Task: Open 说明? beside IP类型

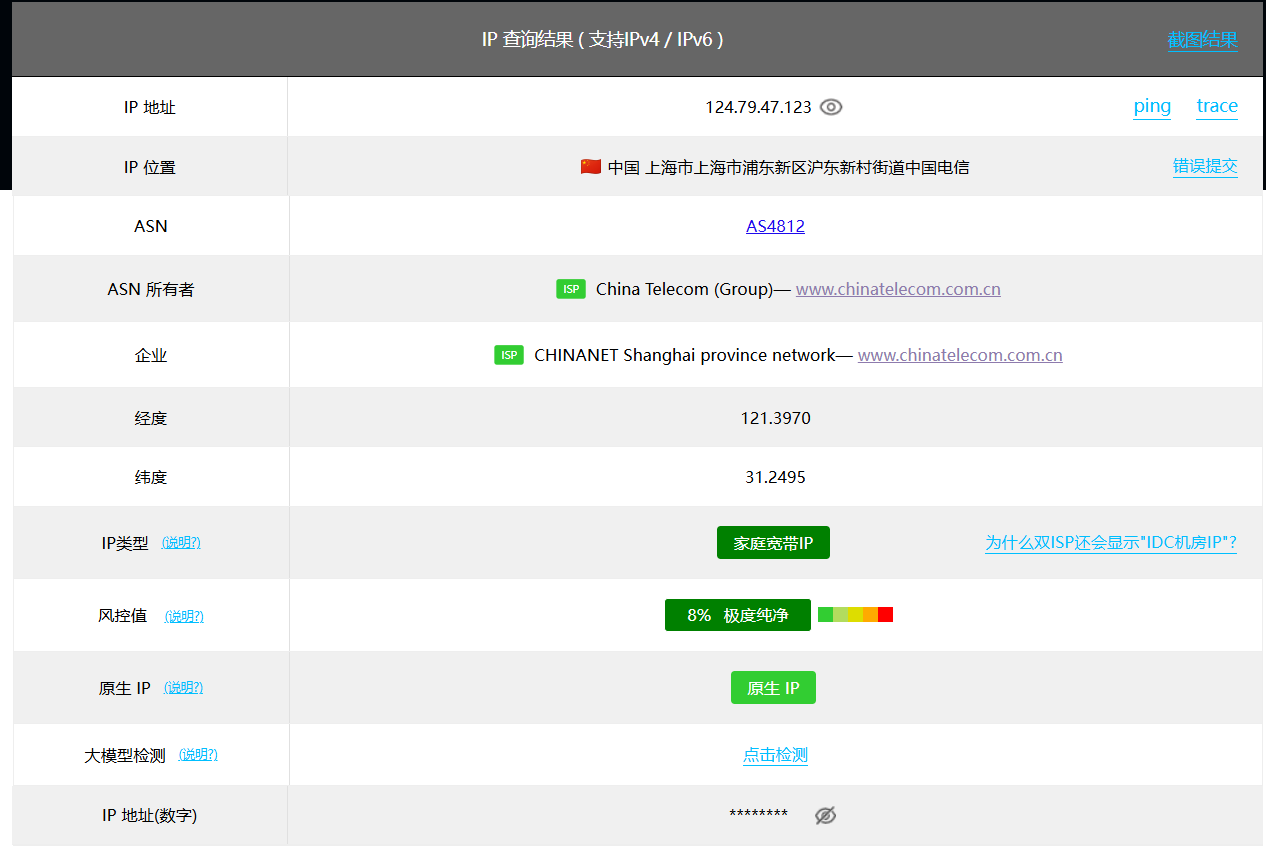Action: [181, 543]
